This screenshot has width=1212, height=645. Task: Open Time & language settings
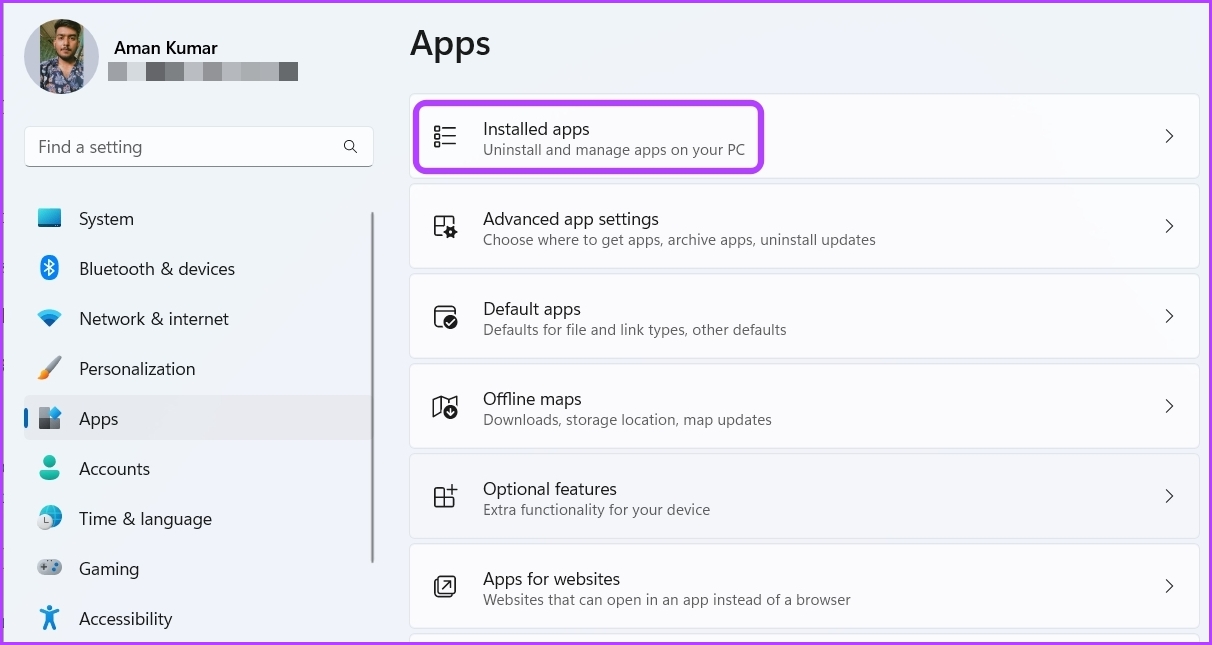point(198,519)
